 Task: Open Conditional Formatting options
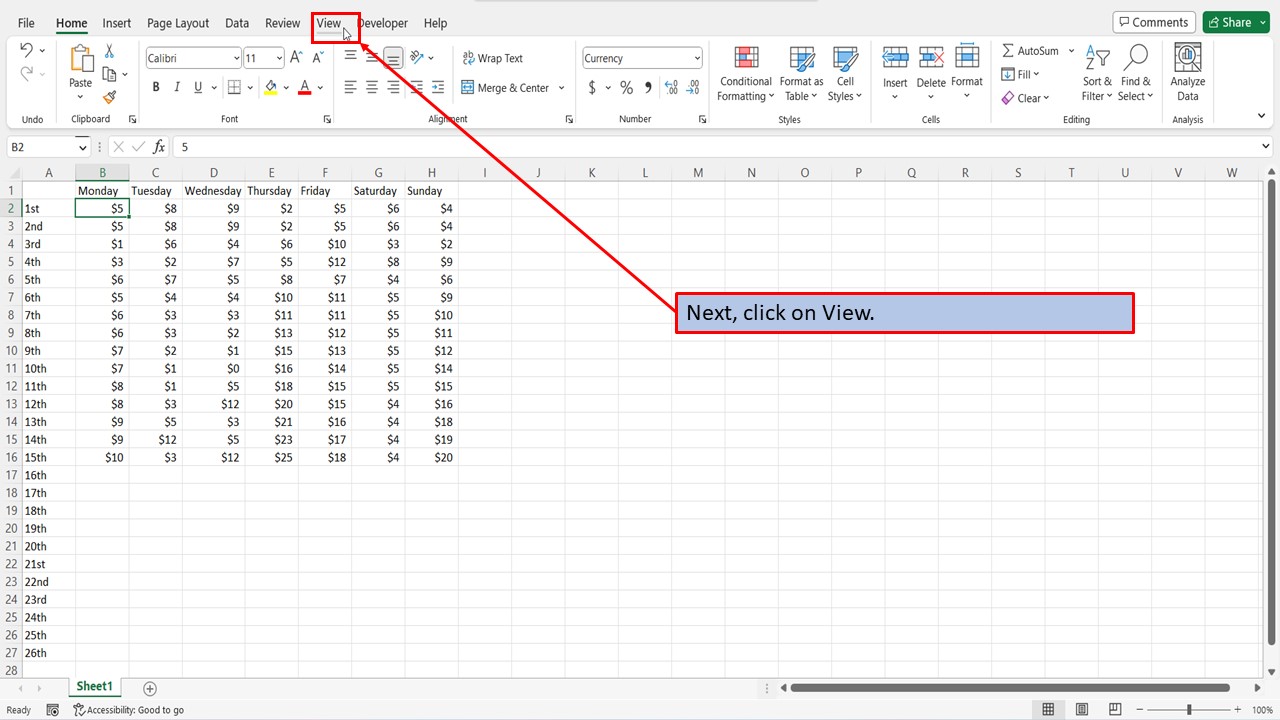pyautogui.click(x=745, y=72)
